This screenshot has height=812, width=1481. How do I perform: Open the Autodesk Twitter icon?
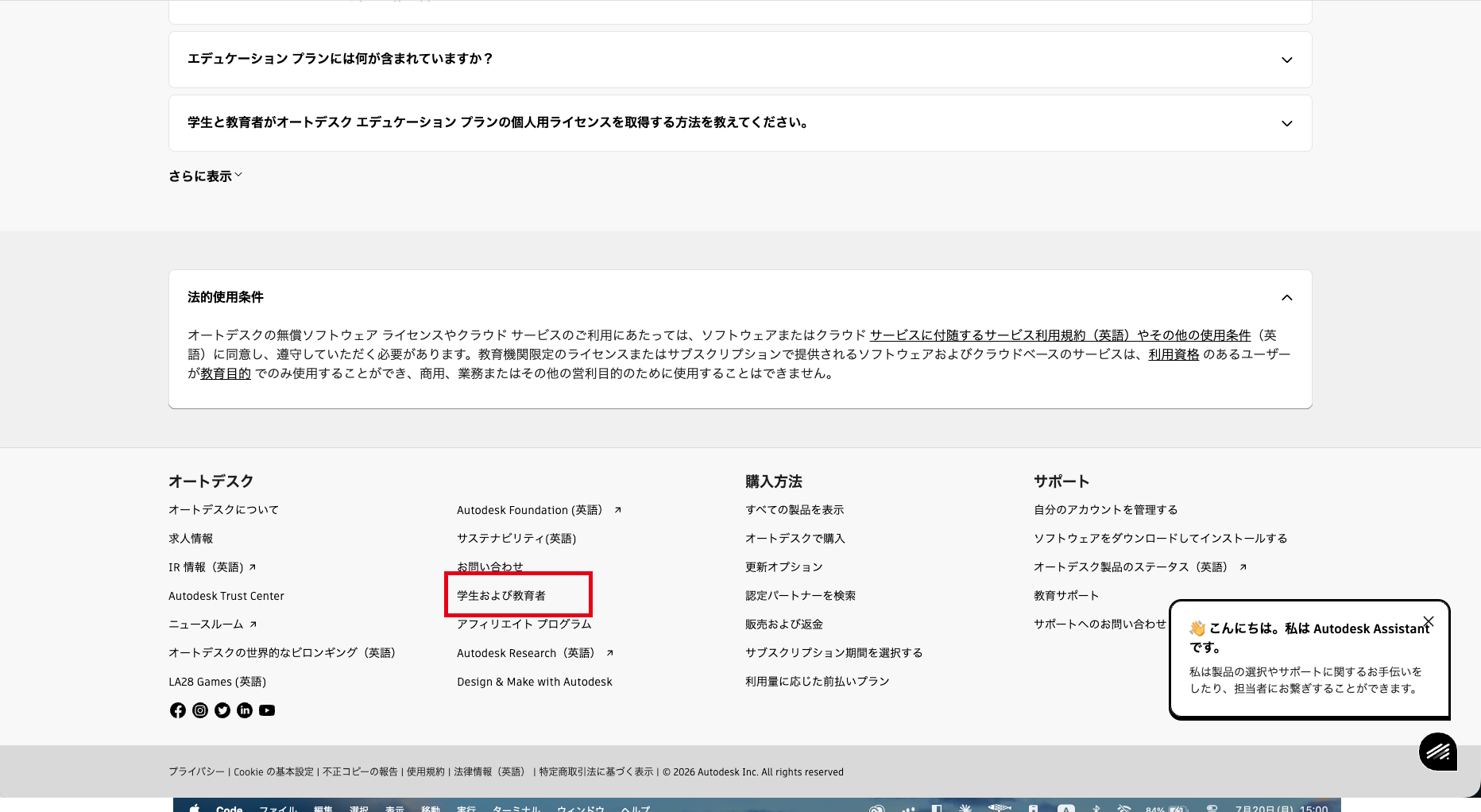[222, 710]
